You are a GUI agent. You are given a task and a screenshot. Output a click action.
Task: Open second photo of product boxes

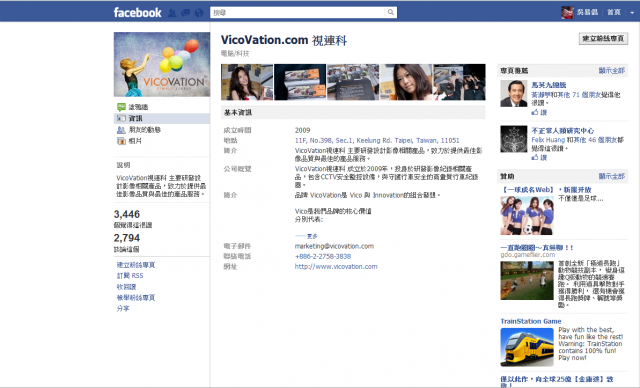coord(300,82)
